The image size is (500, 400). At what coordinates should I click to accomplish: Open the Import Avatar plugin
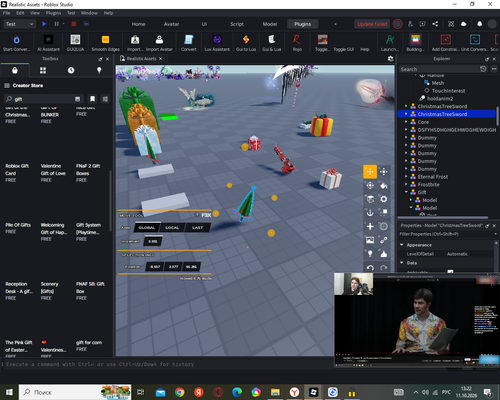[x=159, y=43]
